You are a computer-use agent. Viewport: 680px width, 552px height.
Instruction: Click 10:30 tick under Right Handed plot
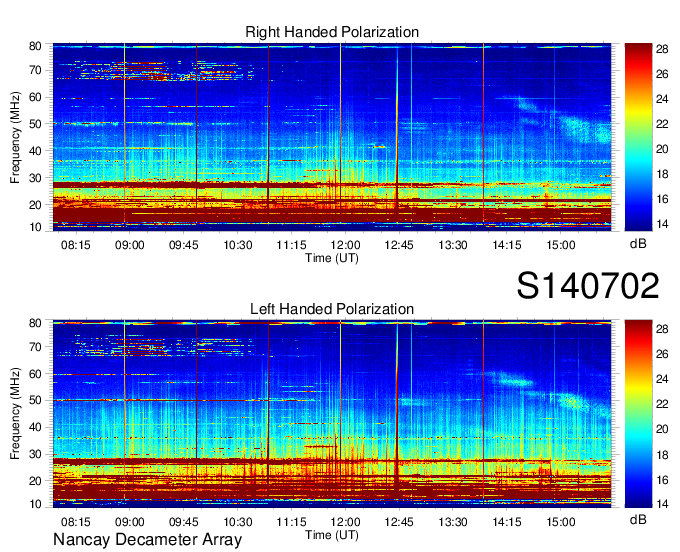238,245
